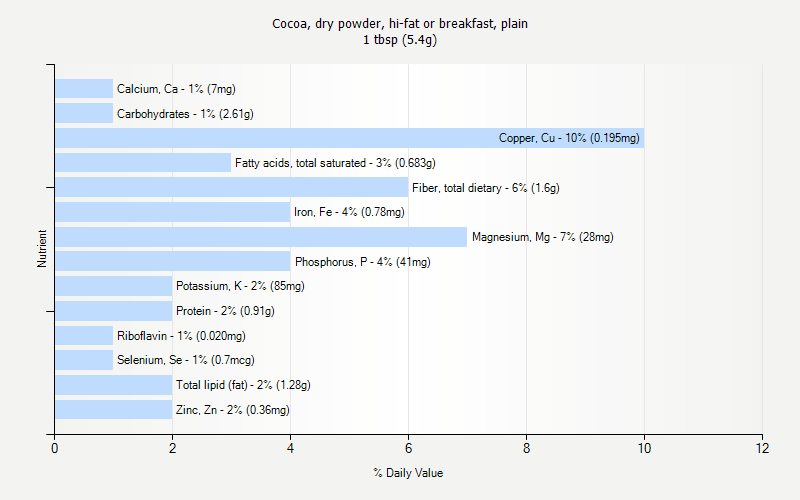
Task: Click the Potassium, K label text
Action: coord(240,286)
